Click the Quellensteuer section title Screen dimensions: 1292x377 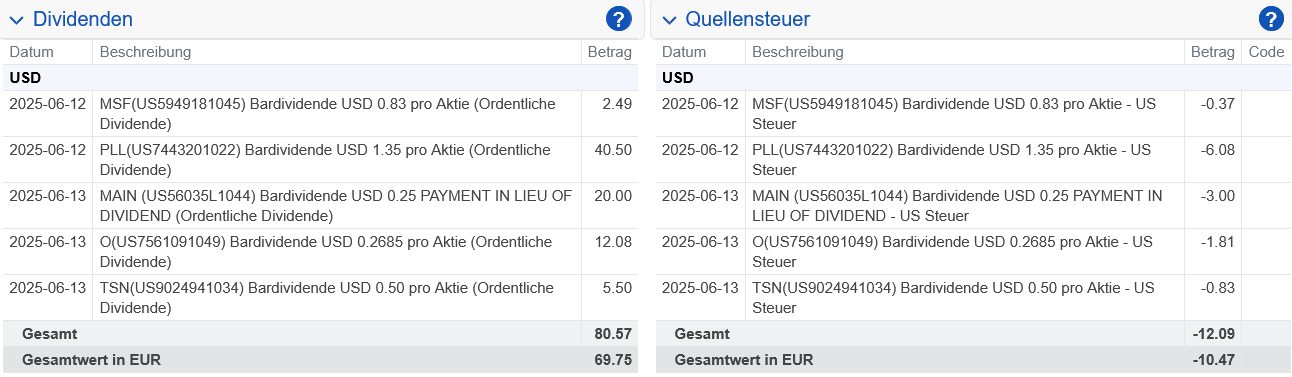click(x=748, y=19)
